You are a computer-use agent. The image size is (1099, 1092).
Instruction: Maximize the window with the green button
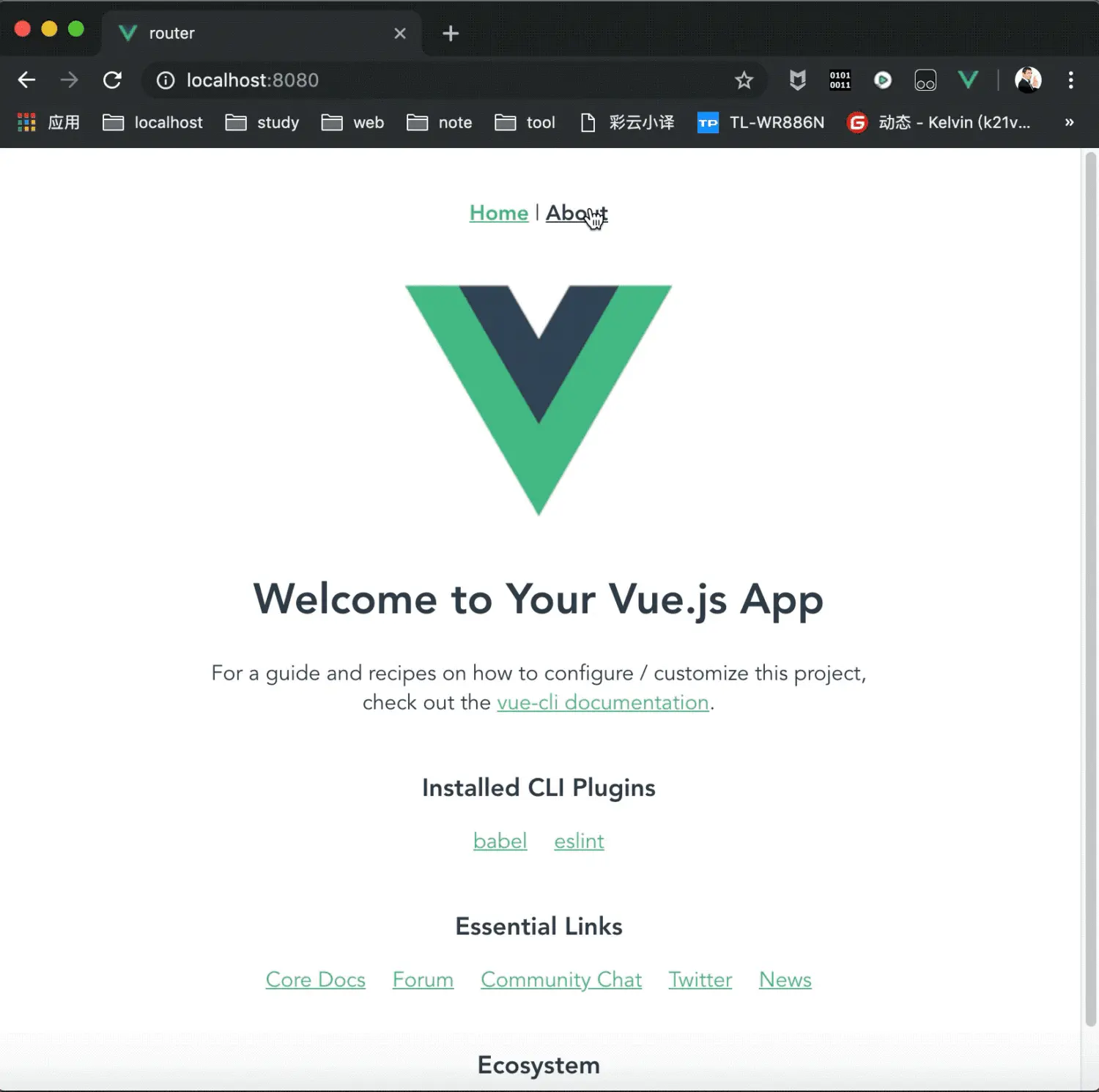(x=76, y=29)
